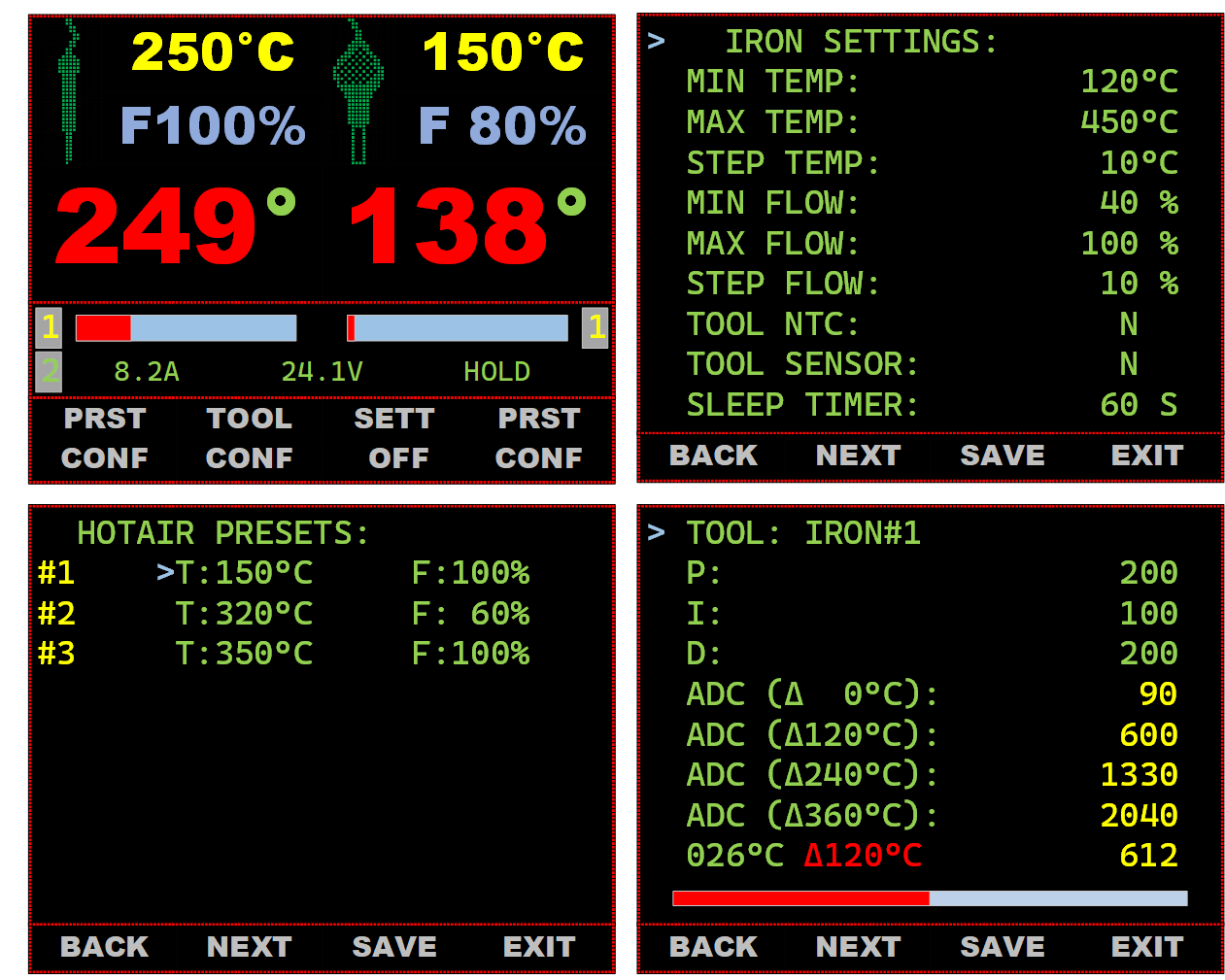Click the HOLD status text
The height and width of the screenshot is (980, 1225).
pos(496,372)
